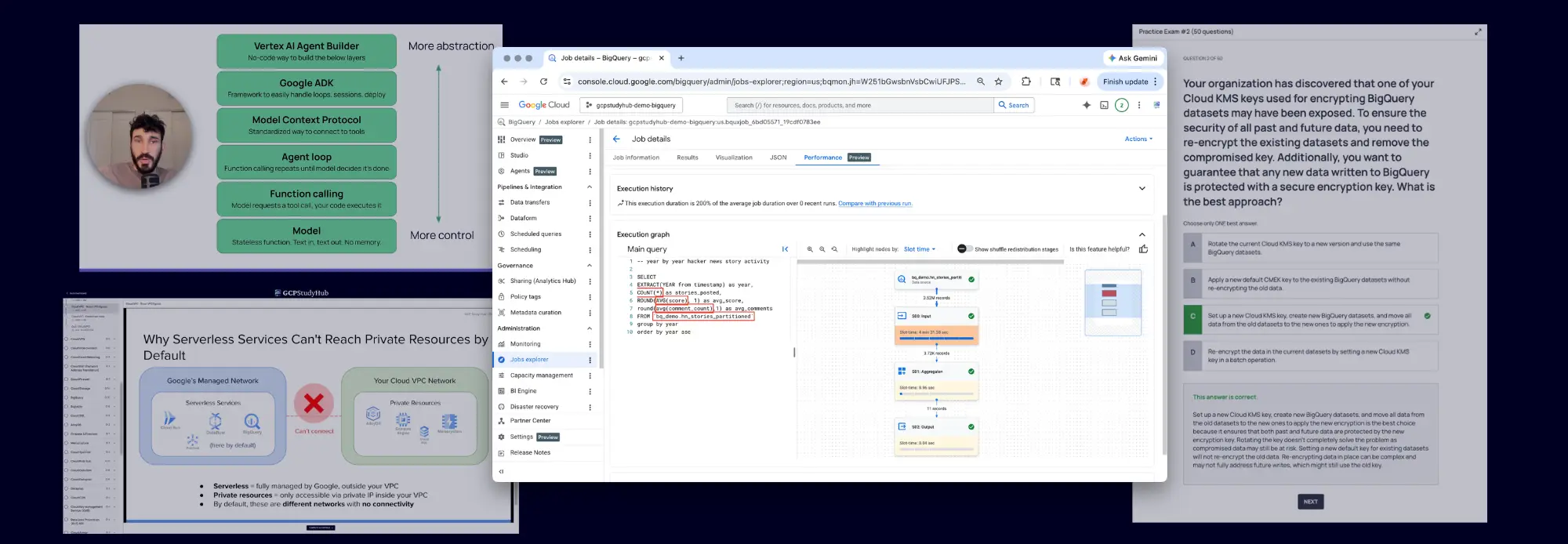Open the Actions dropdown menu
The width and height of the screenshot is (1568, 544).
point(1138,139)
